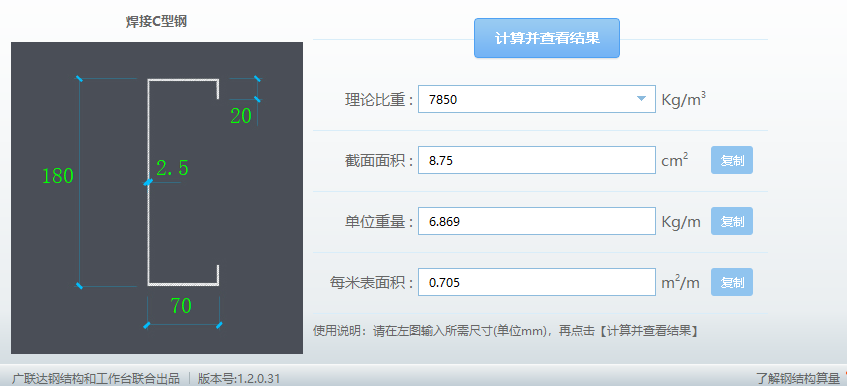Edit the lip dimension 20
Image resolution: width=847 pixels, height=386 pixels.
click(241, 116)
